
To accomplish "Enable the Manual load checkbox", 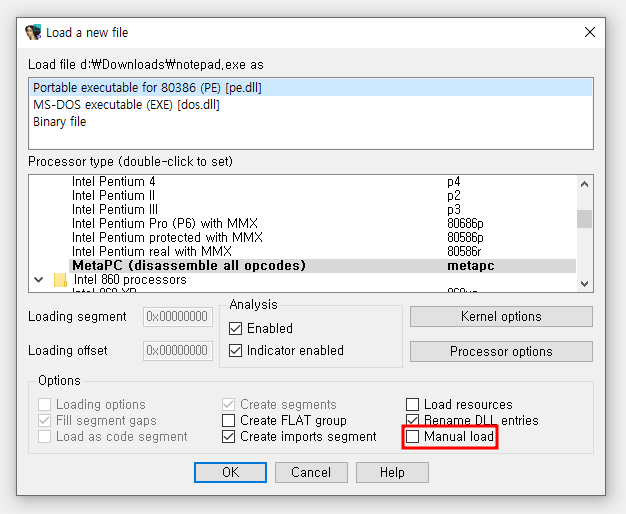I will pos(412,436).
